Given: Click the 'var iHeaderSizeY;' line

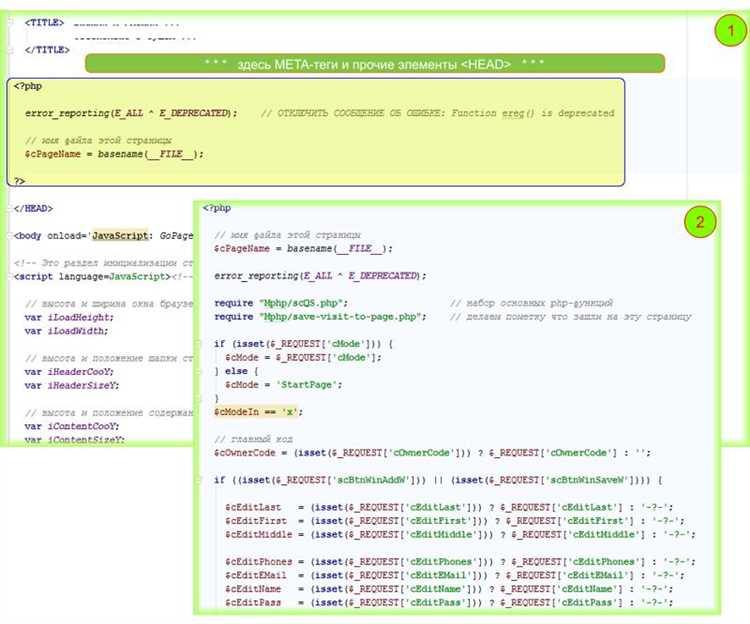Looking at the screenshot, I should [72, 385].
